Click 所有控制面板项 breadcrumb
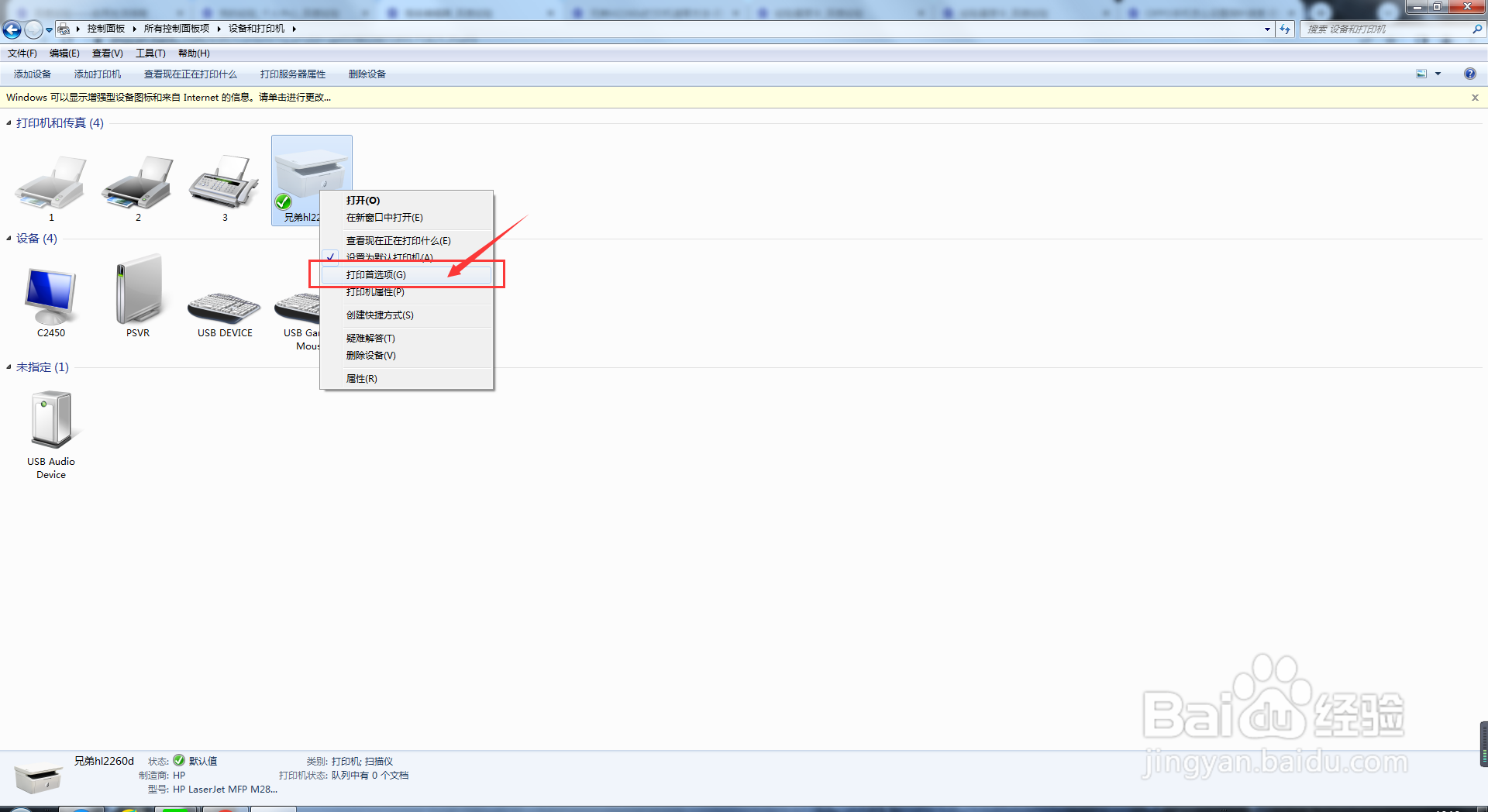The height and width of the screenshot is (812, 1488). click(177, 29)
